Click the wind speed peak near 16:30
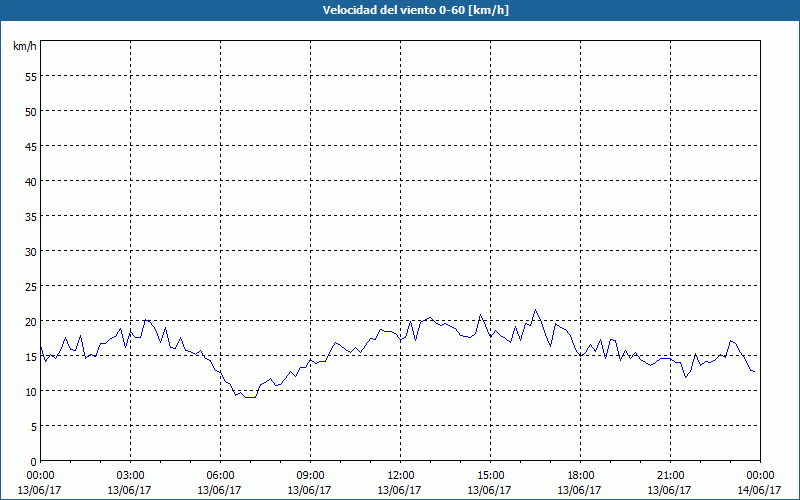The height and width of the screenshot is (500, 800). point(535,310)
